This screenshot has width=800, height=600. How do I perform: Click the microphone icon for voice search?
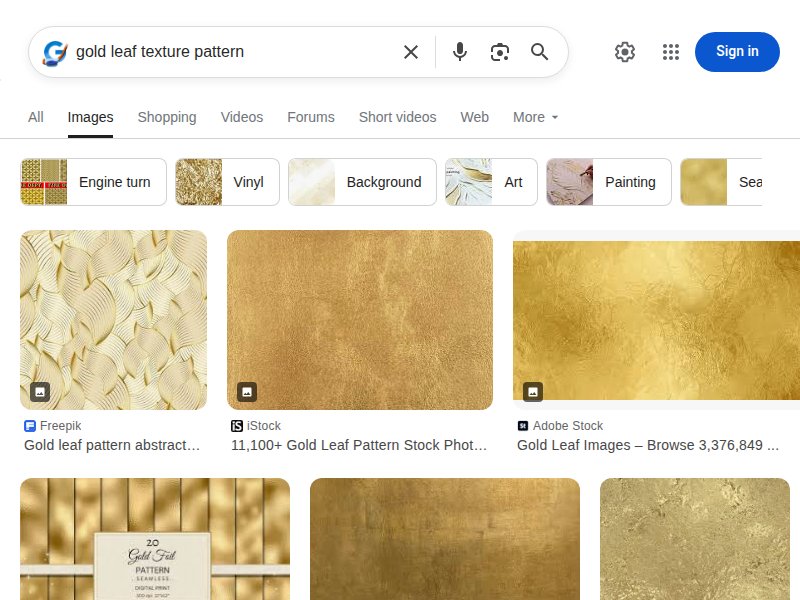pos(459,52)
